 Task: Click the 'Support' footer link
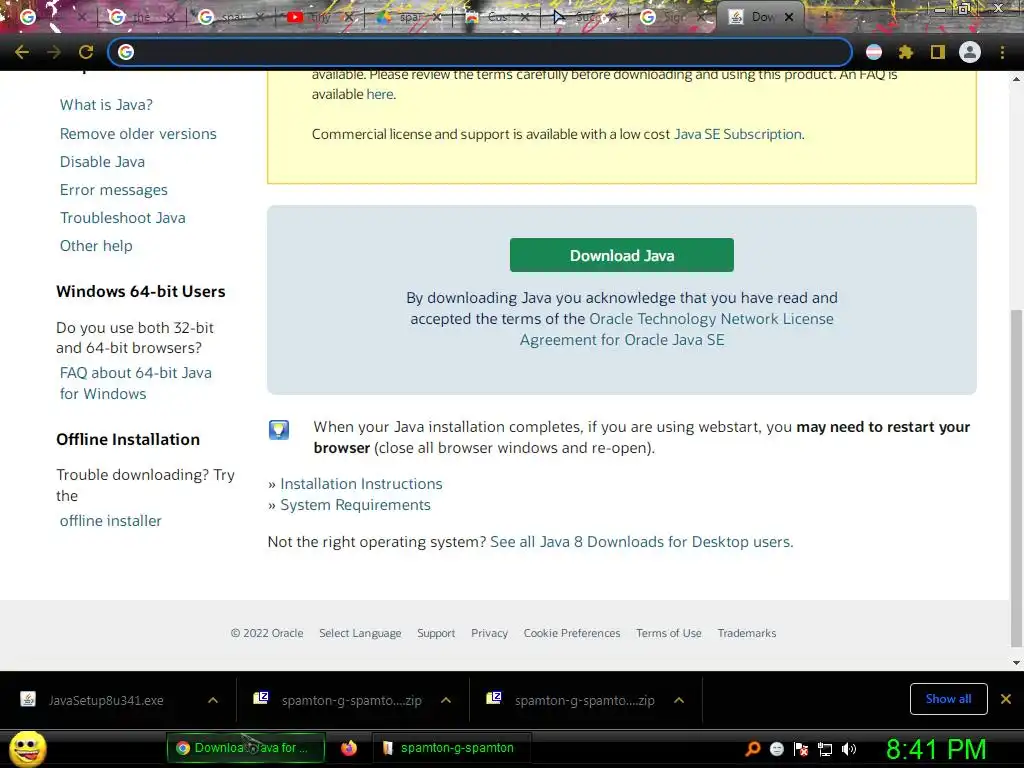coord(436,633)
